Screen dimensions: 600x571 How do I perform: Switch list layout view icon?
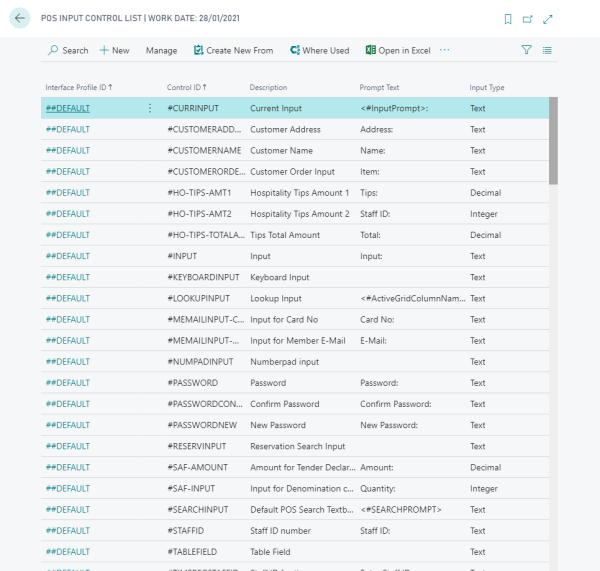547,50
